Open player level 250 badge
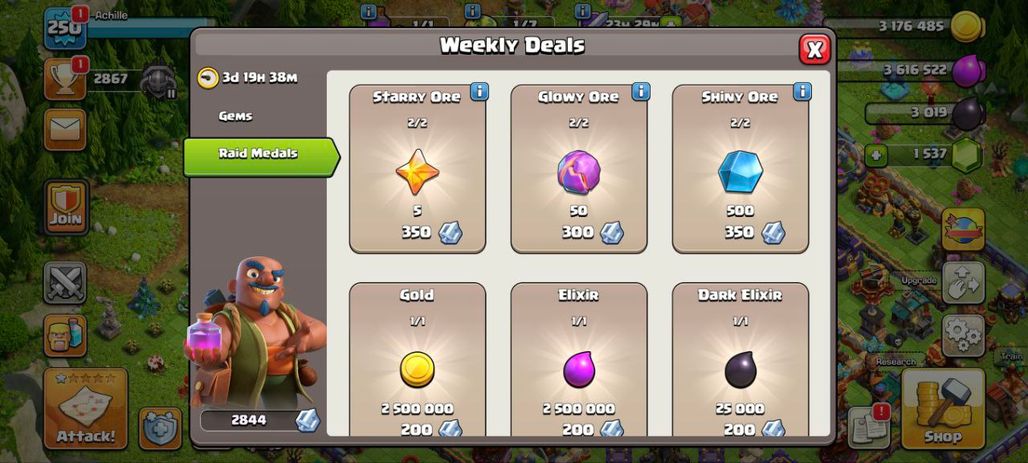The height and width of the screenshot is (463, 1028). (x=65, y=28)
